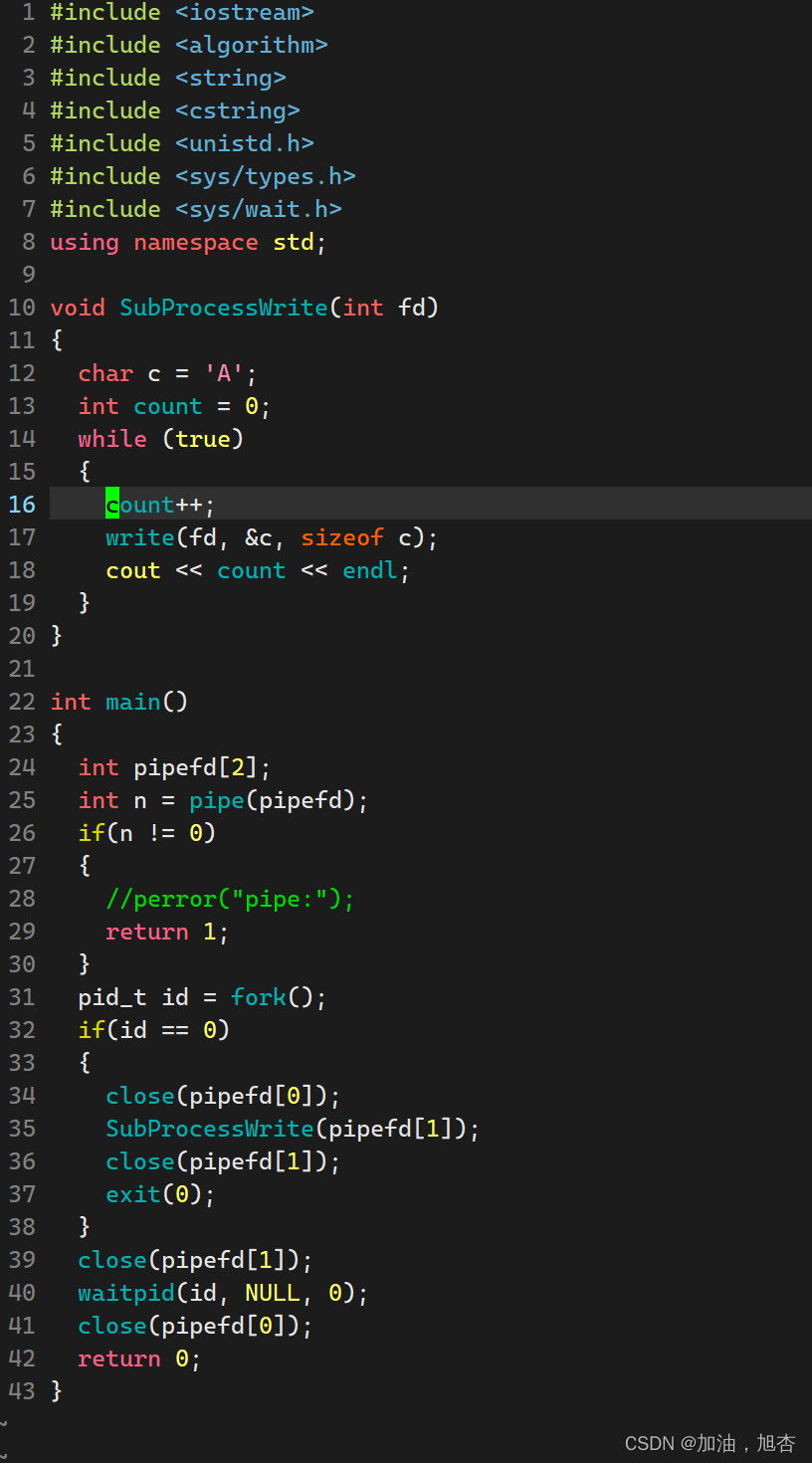
Task: Click the 'write(fd, &c, sizeof c);' line
Action: tap(273, 538)
